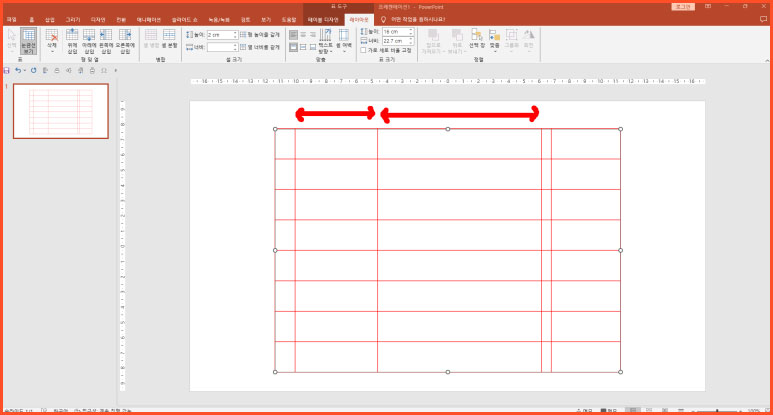Image resolution: width=773 pixels, height=415 pixels.
Task: Save with the quick access Save icon
Action: (7, 70)
